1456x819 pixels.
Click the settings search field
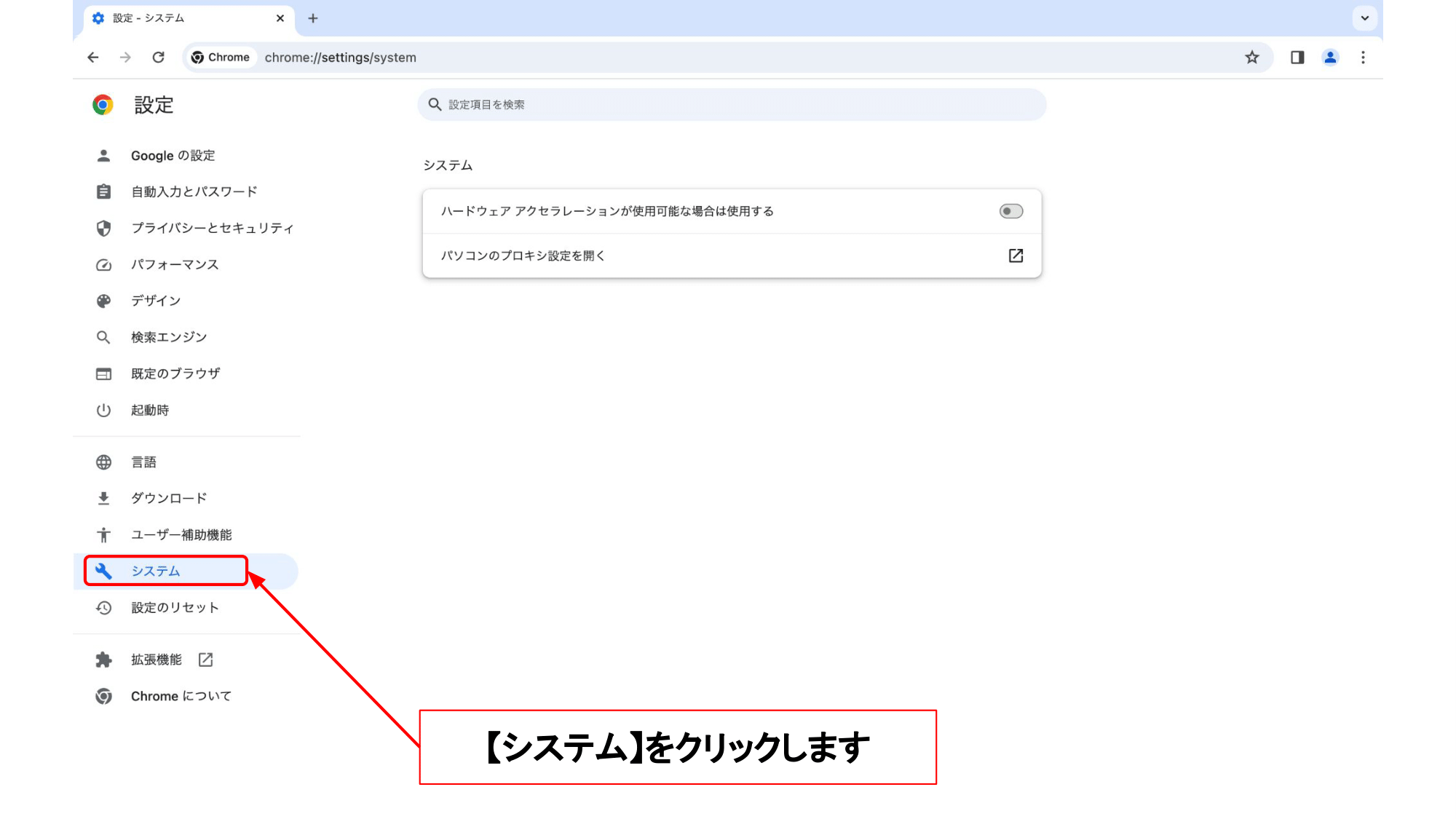tap(732, 105)
